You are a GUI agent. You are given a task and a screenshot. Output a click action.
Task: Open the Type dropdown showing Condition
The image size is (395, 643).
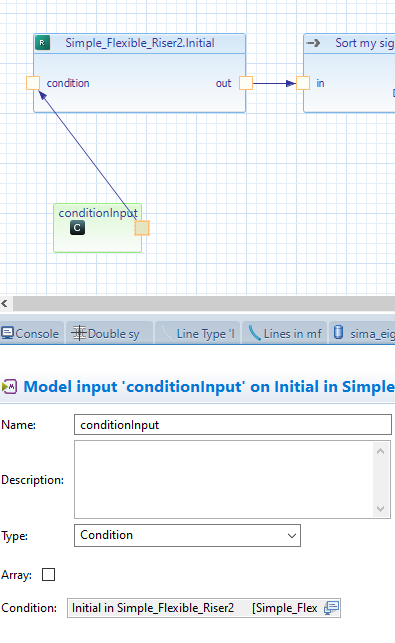click(187, 535)
